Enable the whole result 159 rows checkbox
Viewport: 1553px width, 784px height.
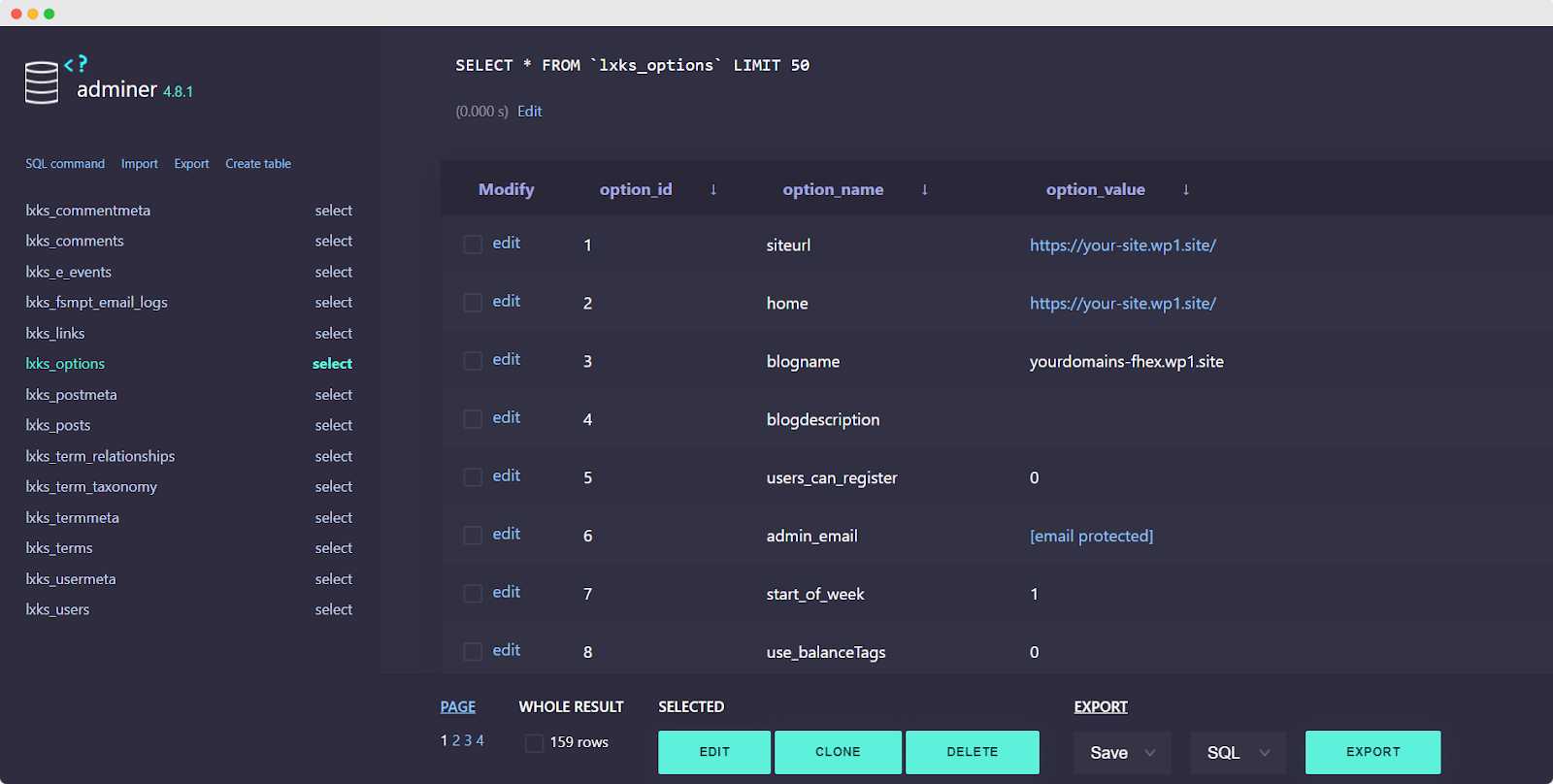(x=534, y=743)
